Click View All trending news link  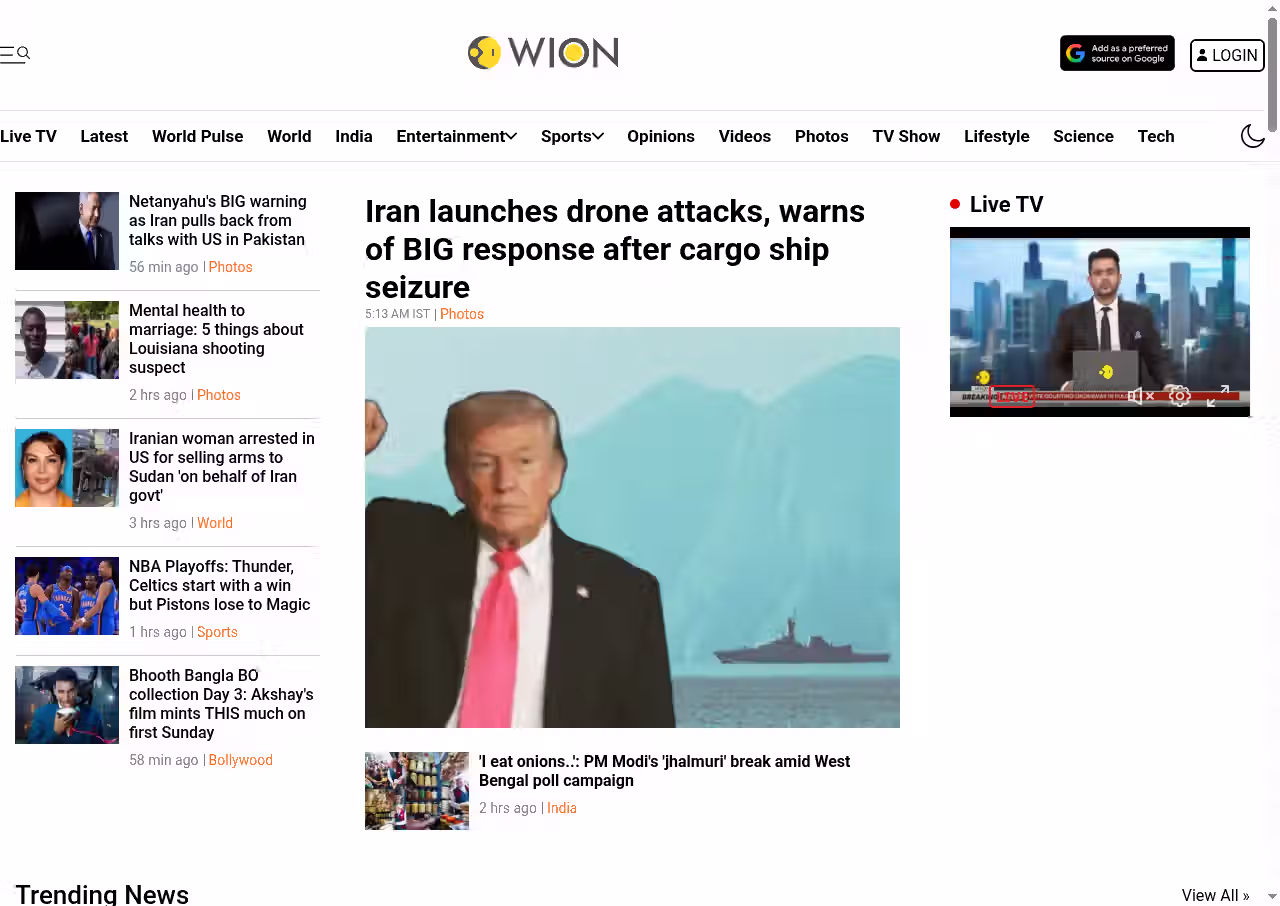[1215, 895]
